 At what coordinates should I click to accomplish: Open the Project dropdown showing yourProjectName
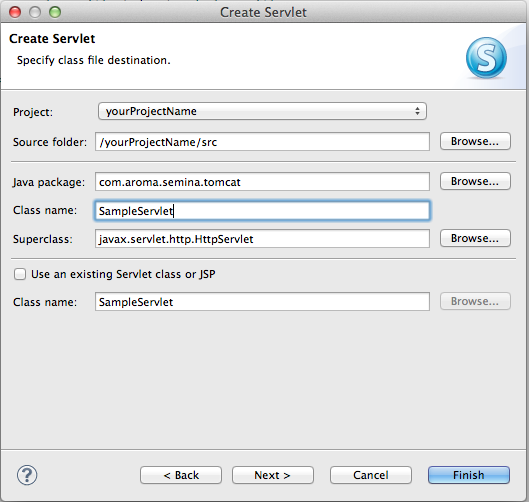coord(262,111)
